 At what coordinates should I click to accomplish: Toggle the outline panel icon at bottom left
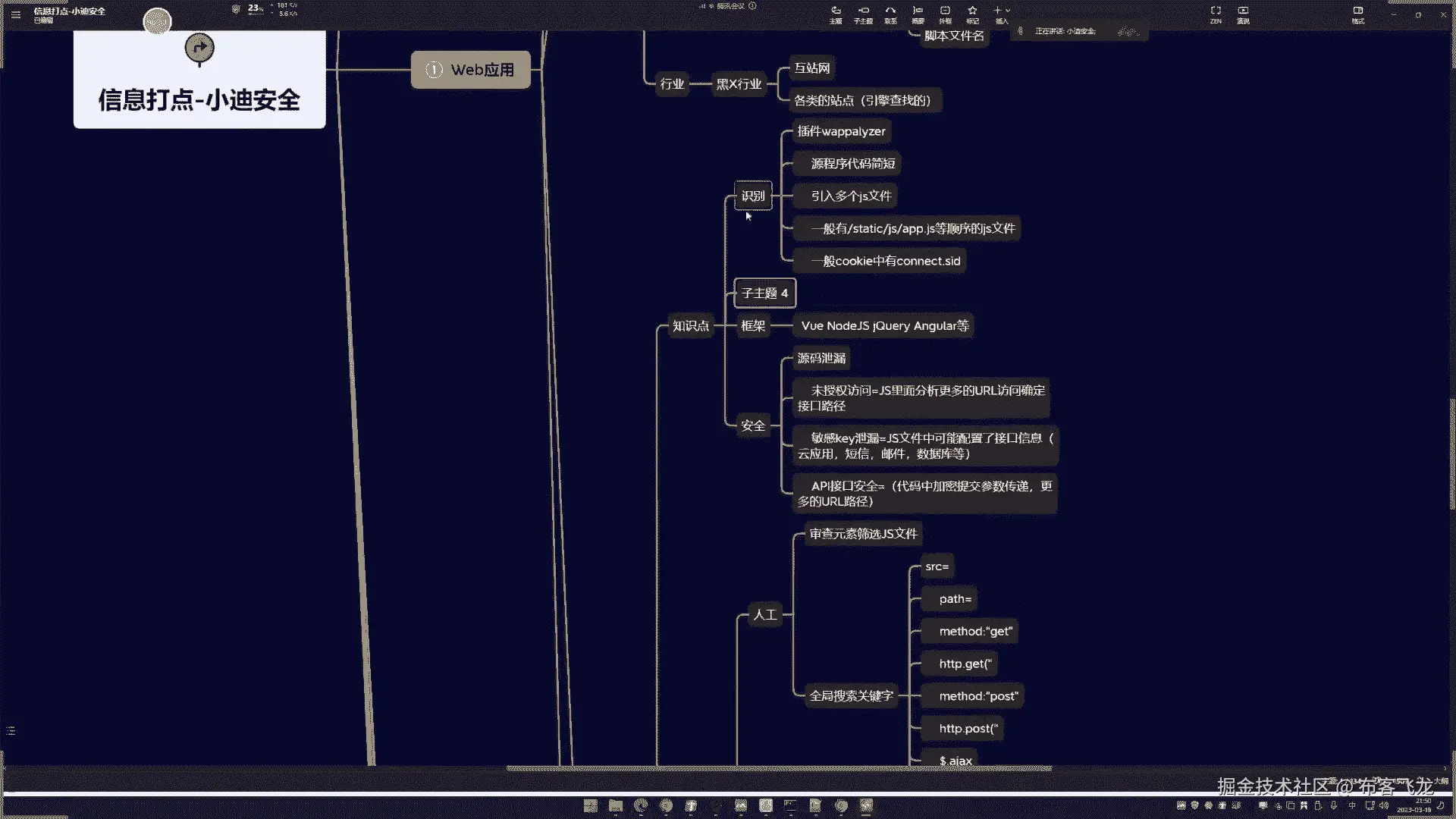11,730
